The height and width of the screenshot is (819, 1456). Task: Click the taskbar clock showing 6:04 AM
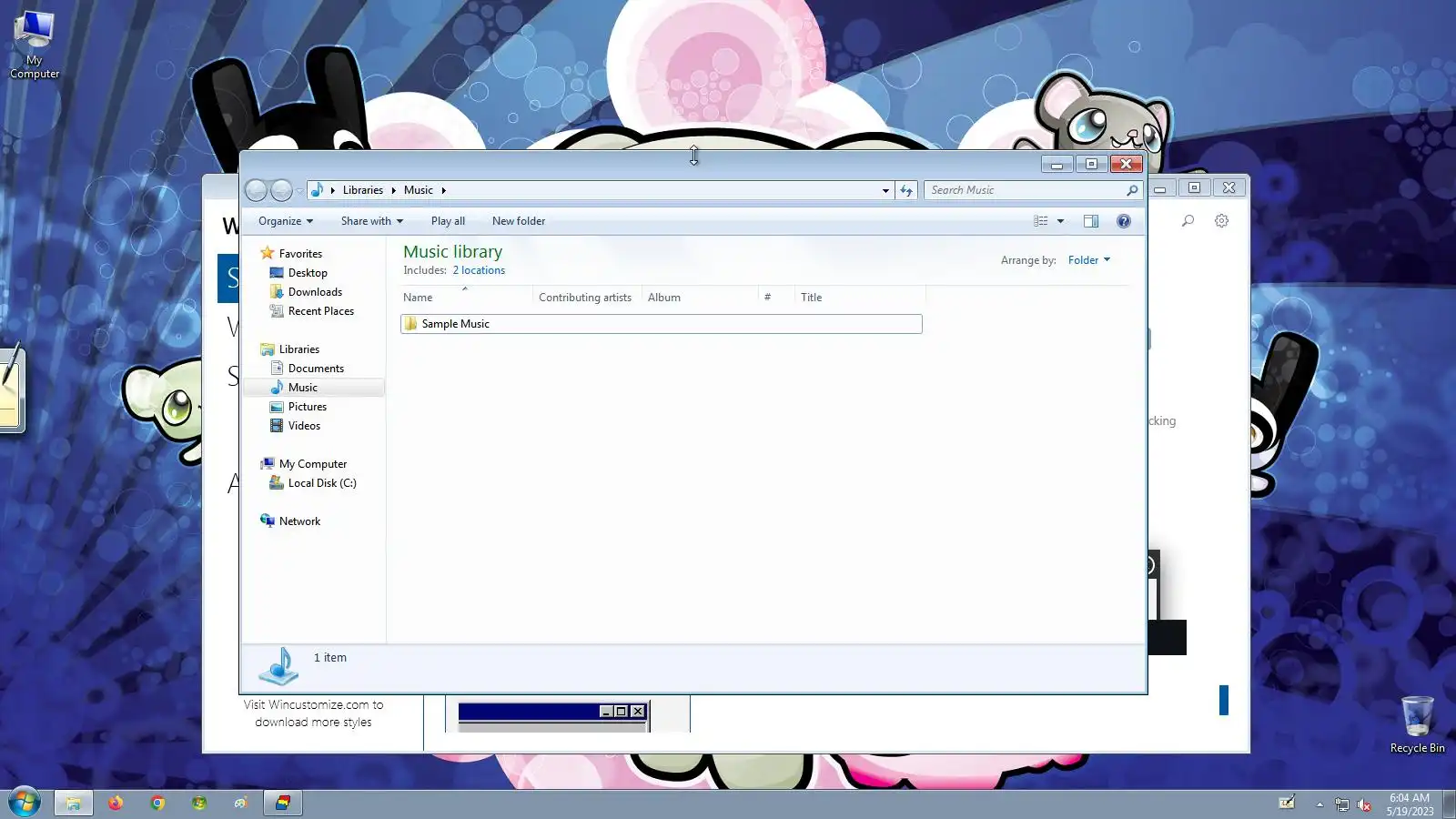tap(1410, 804)
